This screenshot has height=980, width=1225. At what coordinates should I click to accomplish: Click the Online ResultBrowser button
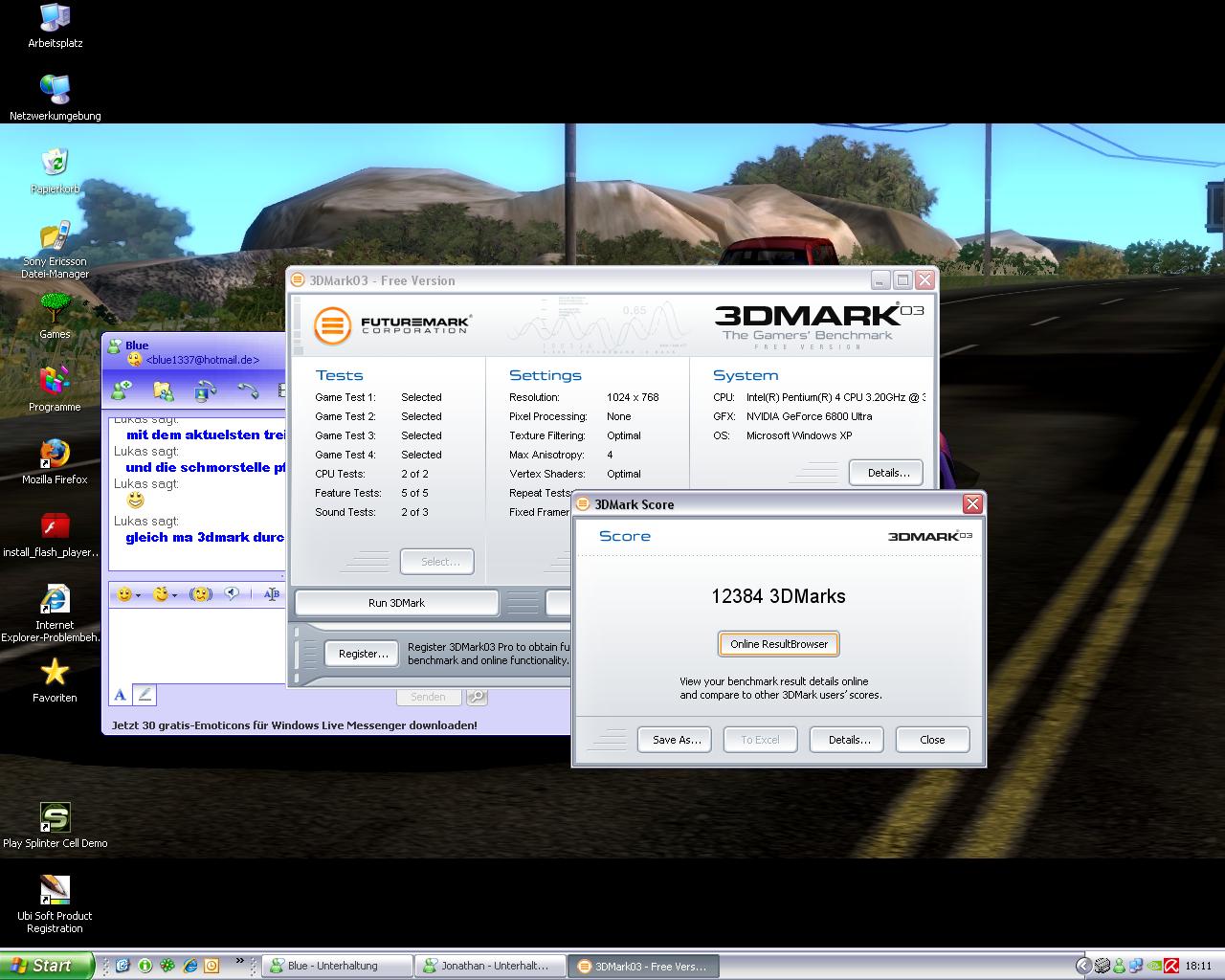779,644
